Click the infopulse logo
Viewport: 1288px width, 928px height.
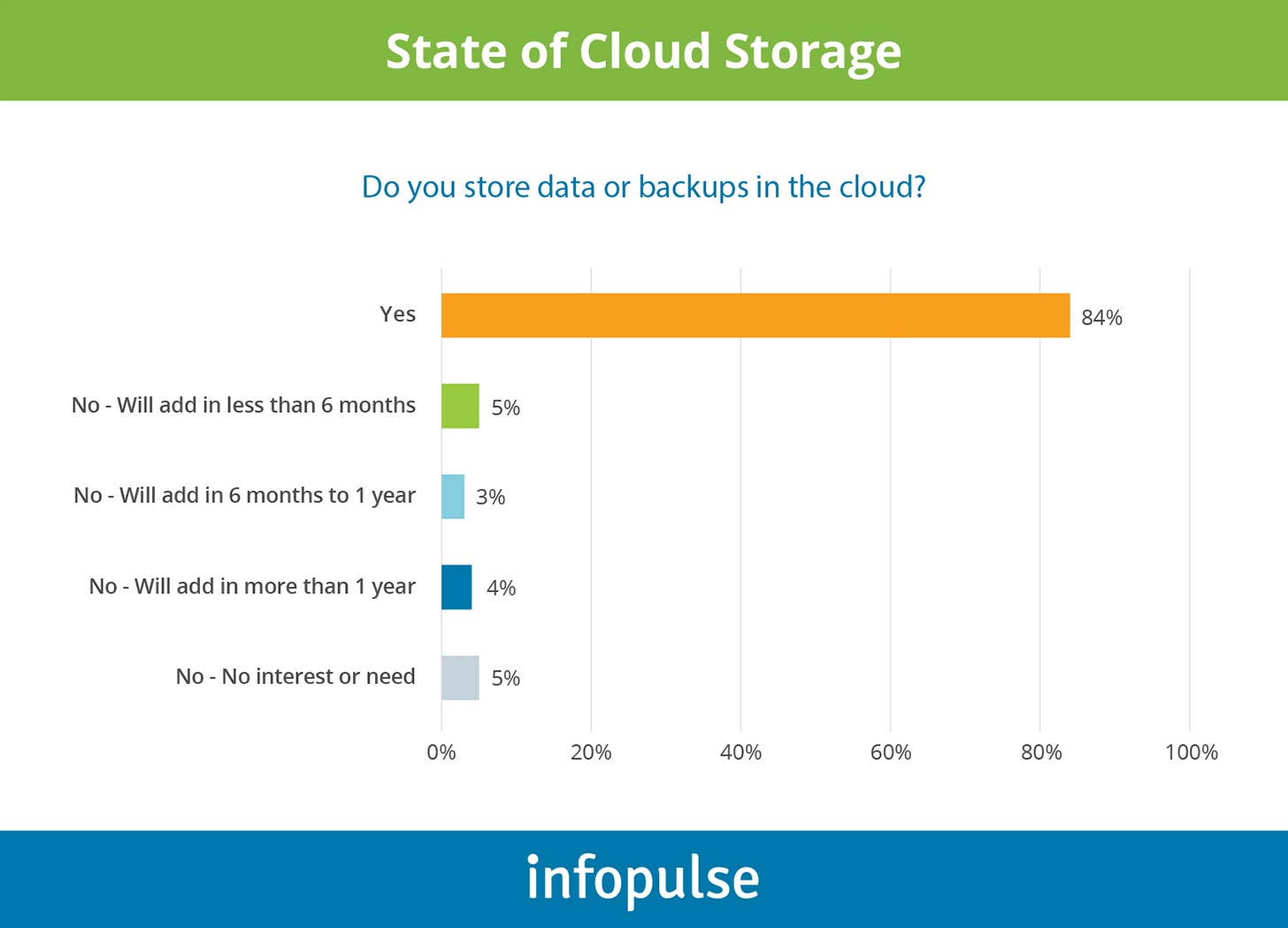(643, 878)
